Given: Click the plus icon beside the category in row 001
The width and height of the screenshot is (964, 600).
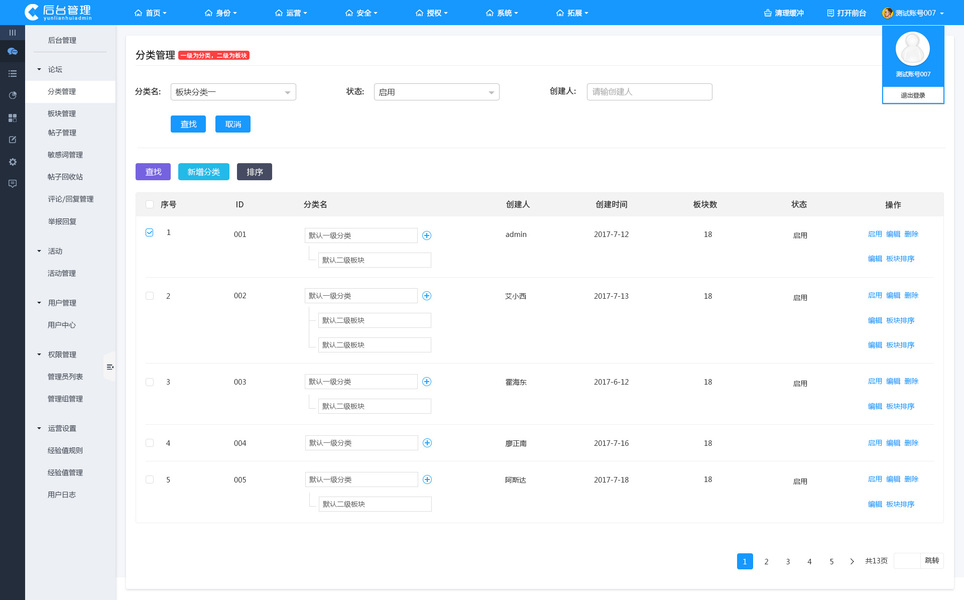Looking at the screenshot, I should pos(427,235).
